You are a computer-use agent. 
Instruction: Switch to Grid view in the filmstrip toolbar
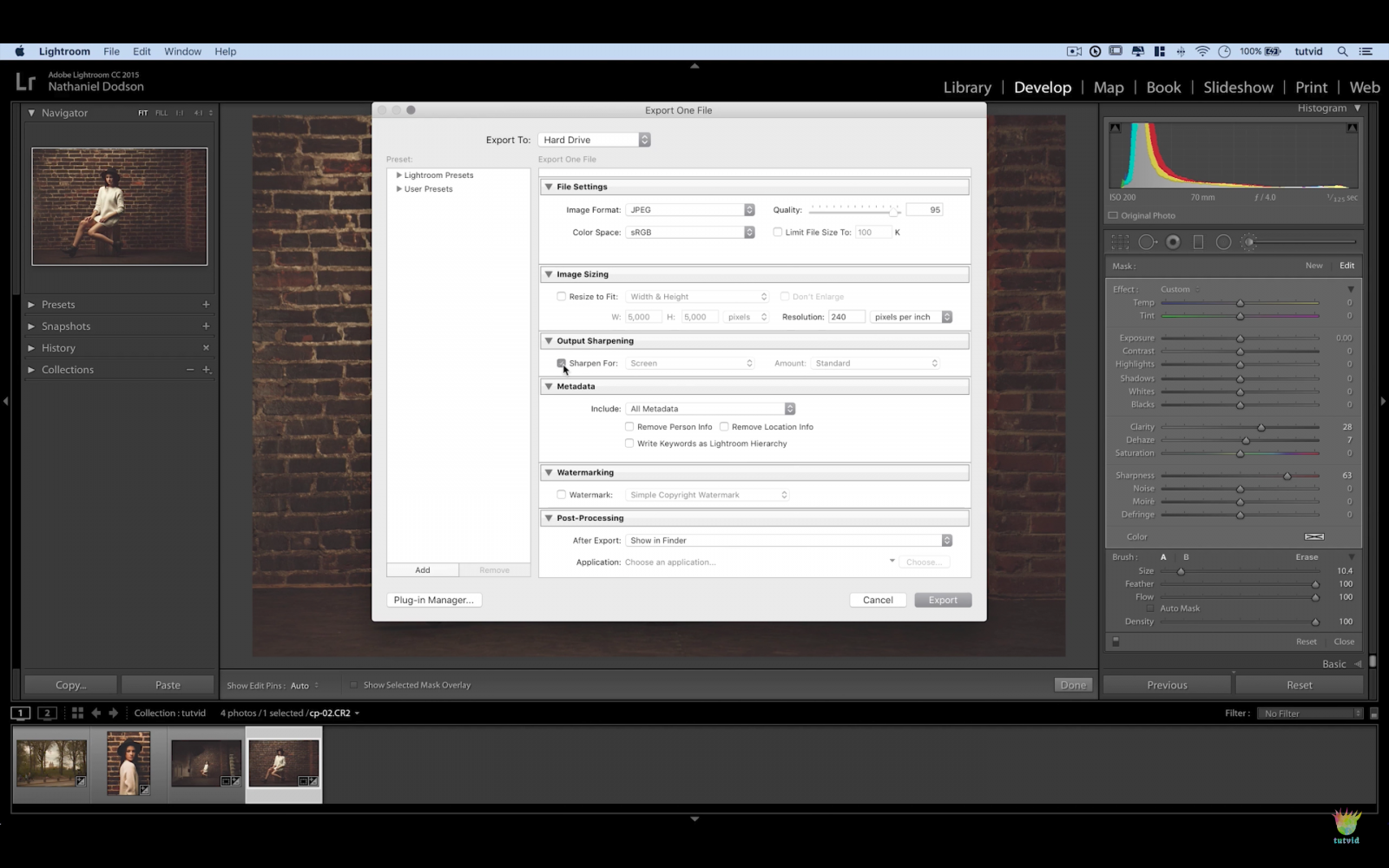tap(76, 713)
